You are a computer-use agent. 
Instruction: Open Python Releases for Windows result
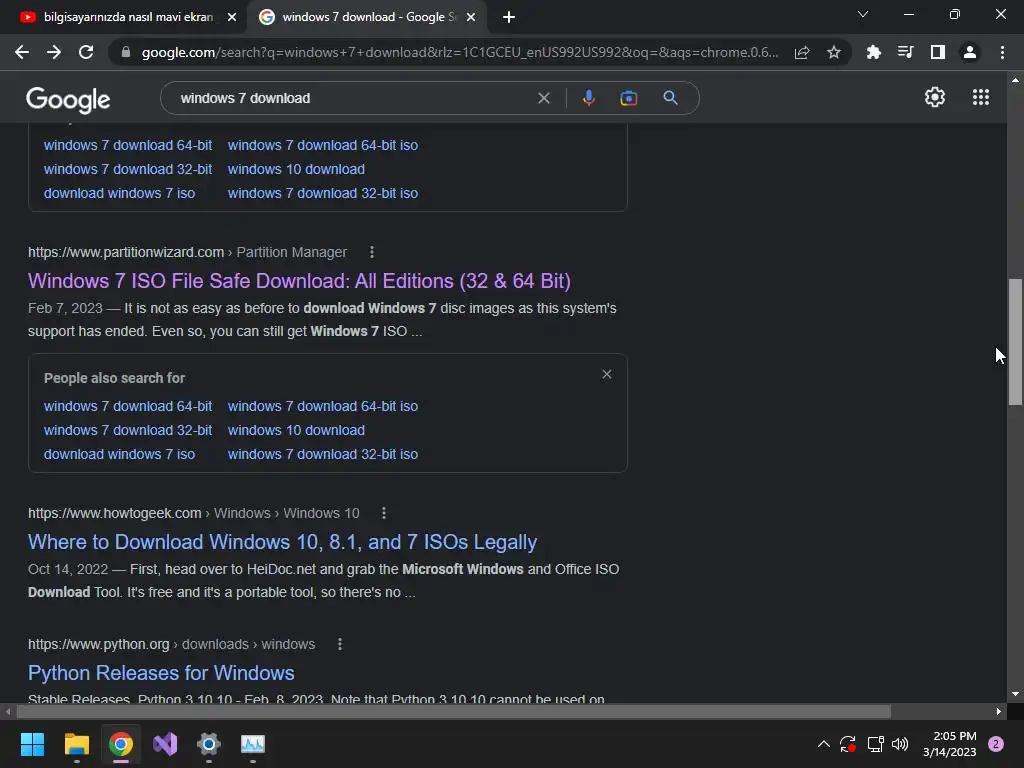tap(161, 673)
